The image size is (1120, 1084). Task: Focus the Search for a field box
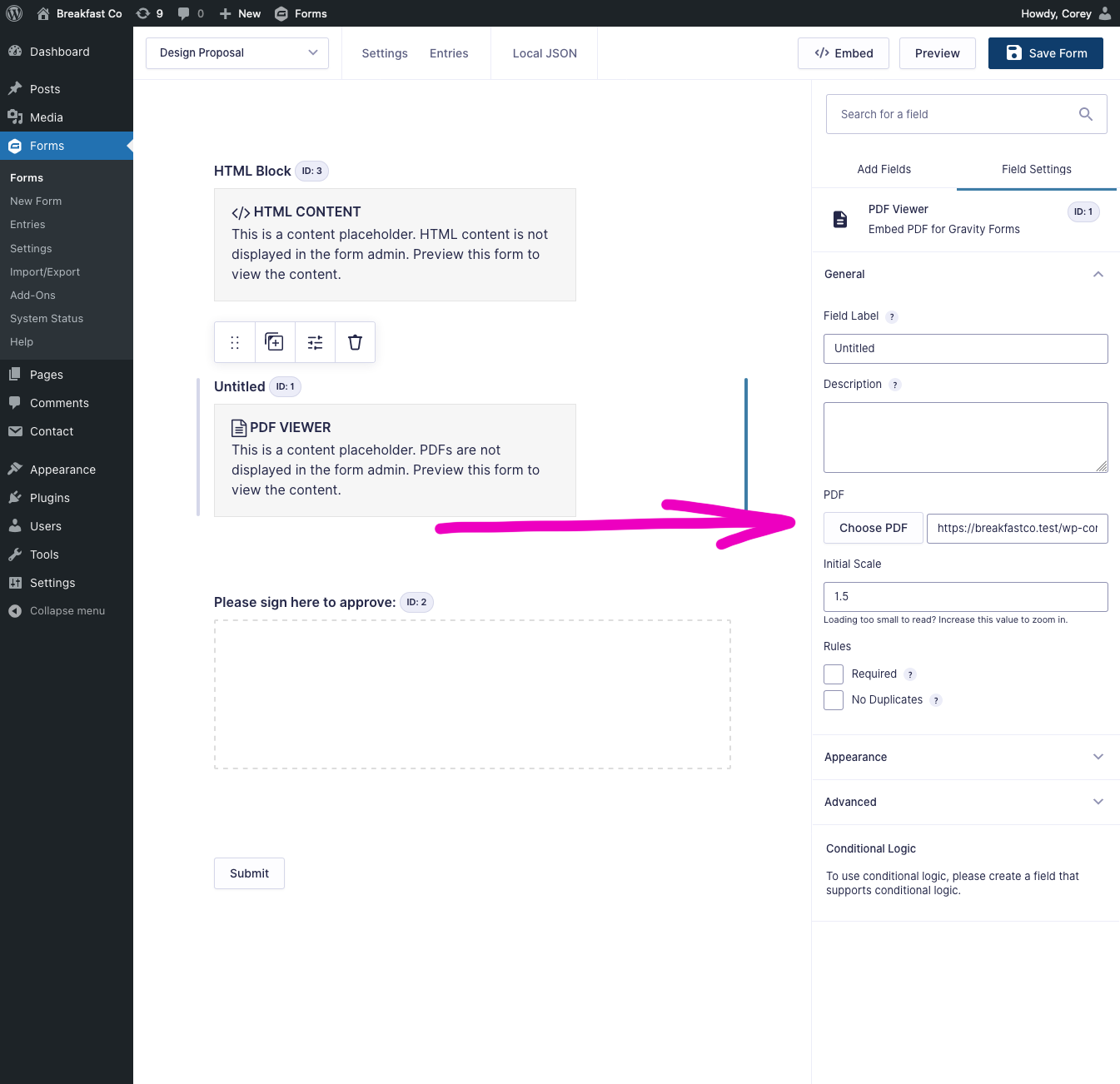tap(966, 114)
